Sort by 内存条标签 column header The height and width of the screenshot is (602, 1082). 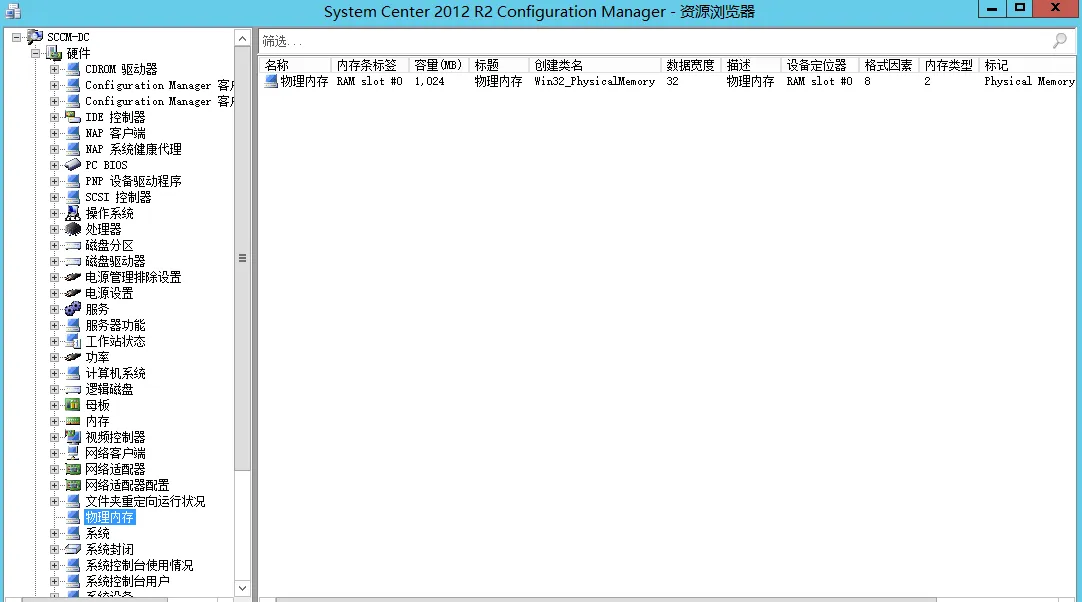click(370, 65)
